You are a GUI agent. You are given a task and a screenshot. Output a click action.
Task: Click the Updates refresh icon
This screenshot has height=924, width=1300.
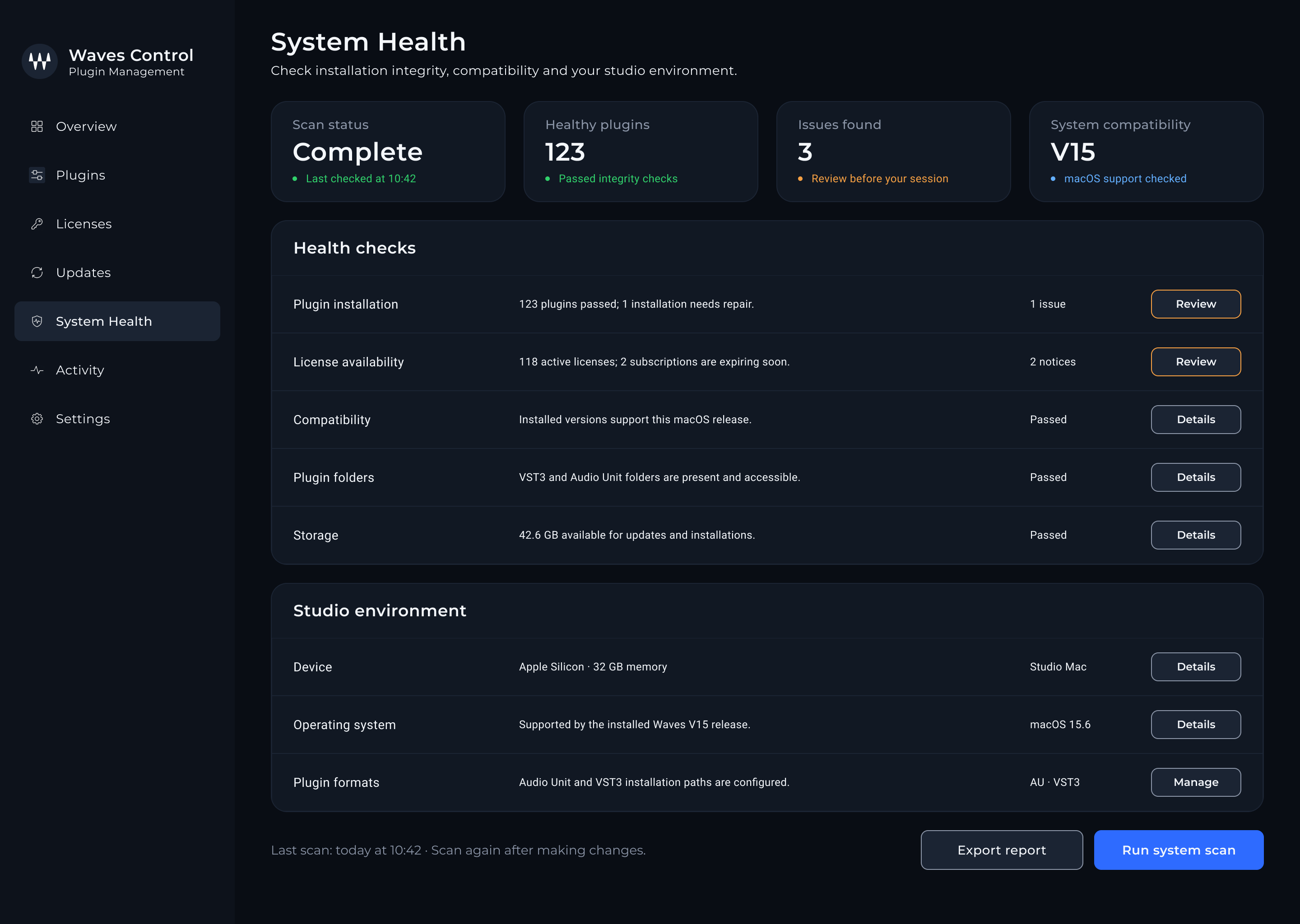[37, 273]
